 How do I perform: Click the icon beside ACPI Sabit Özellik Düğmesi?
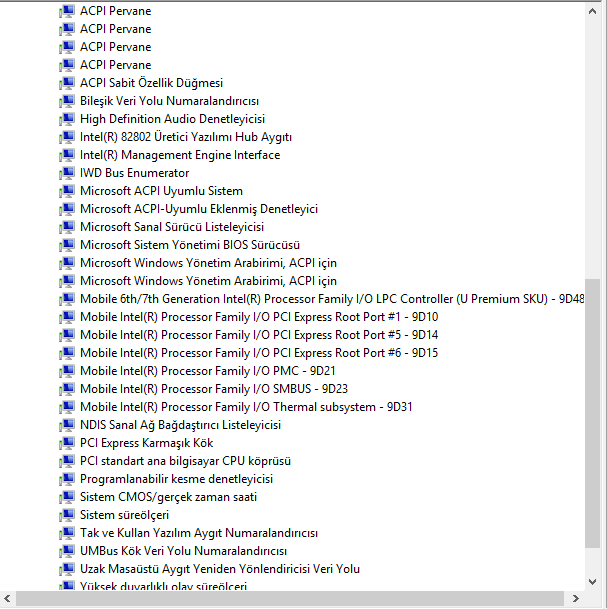click(67, 83)
